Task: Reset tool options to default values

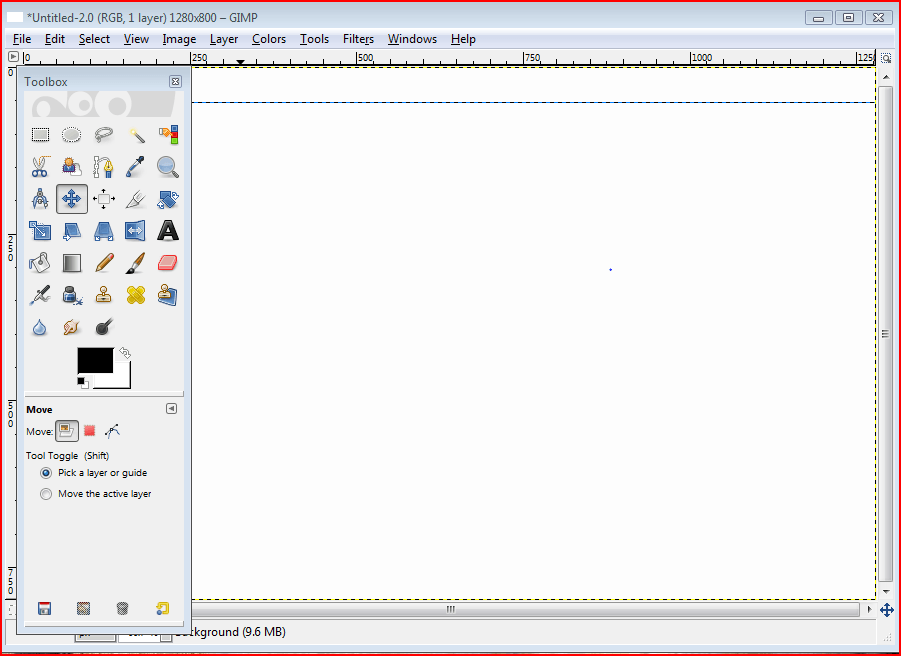Action: [x=160, y=608]
